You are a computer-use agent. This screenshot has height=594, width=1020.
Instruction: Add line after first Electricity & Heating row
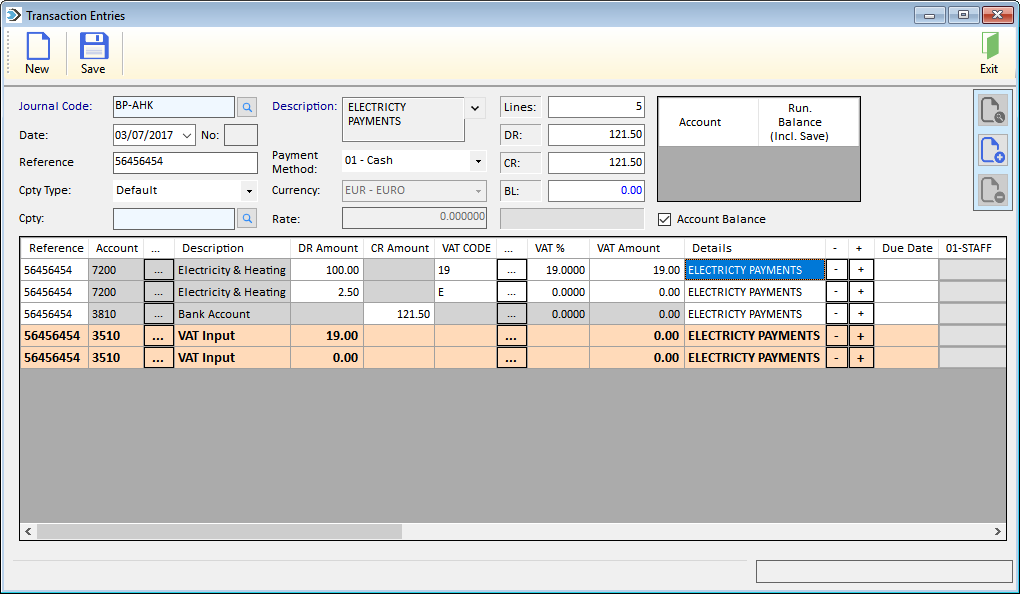pos(861,270)
